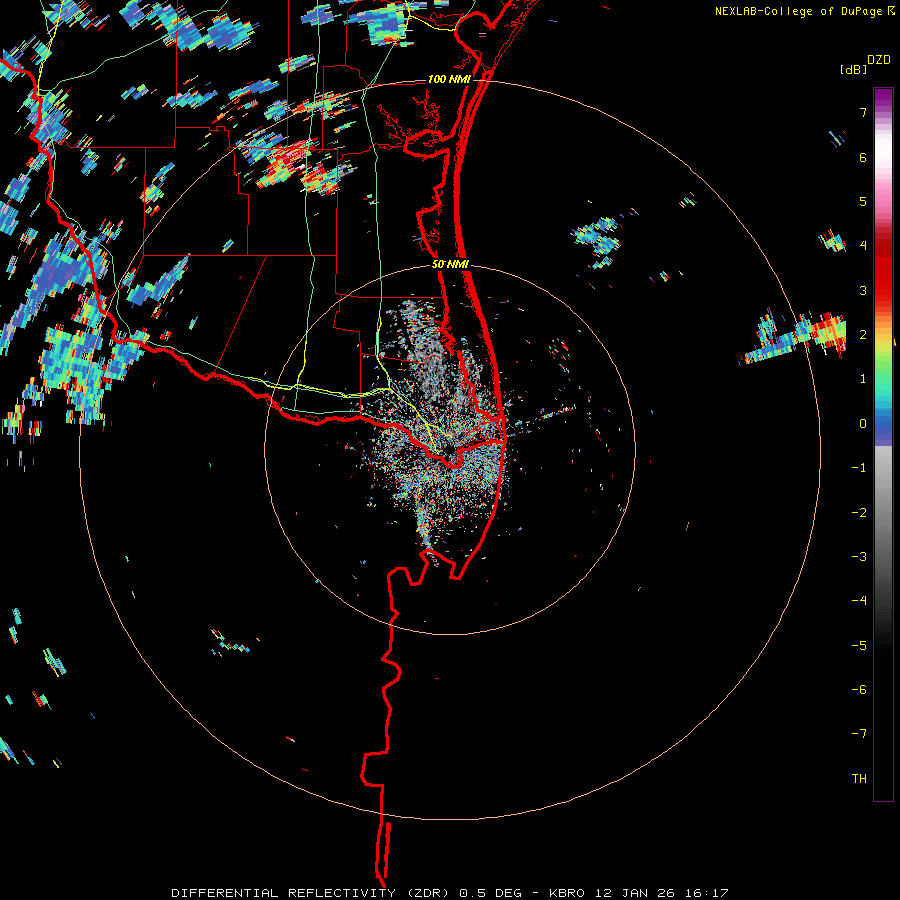Click the -4 value on color scale
Viewport: 900px width, 900px height.
click(859, 601)
